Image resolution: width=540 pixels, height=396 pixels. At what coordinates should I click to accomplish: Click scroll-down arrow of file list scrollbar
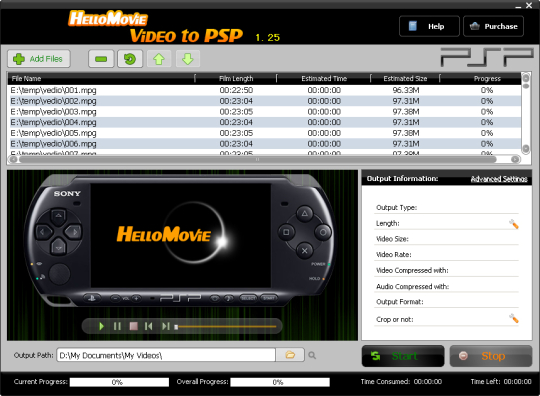[526, 149]
